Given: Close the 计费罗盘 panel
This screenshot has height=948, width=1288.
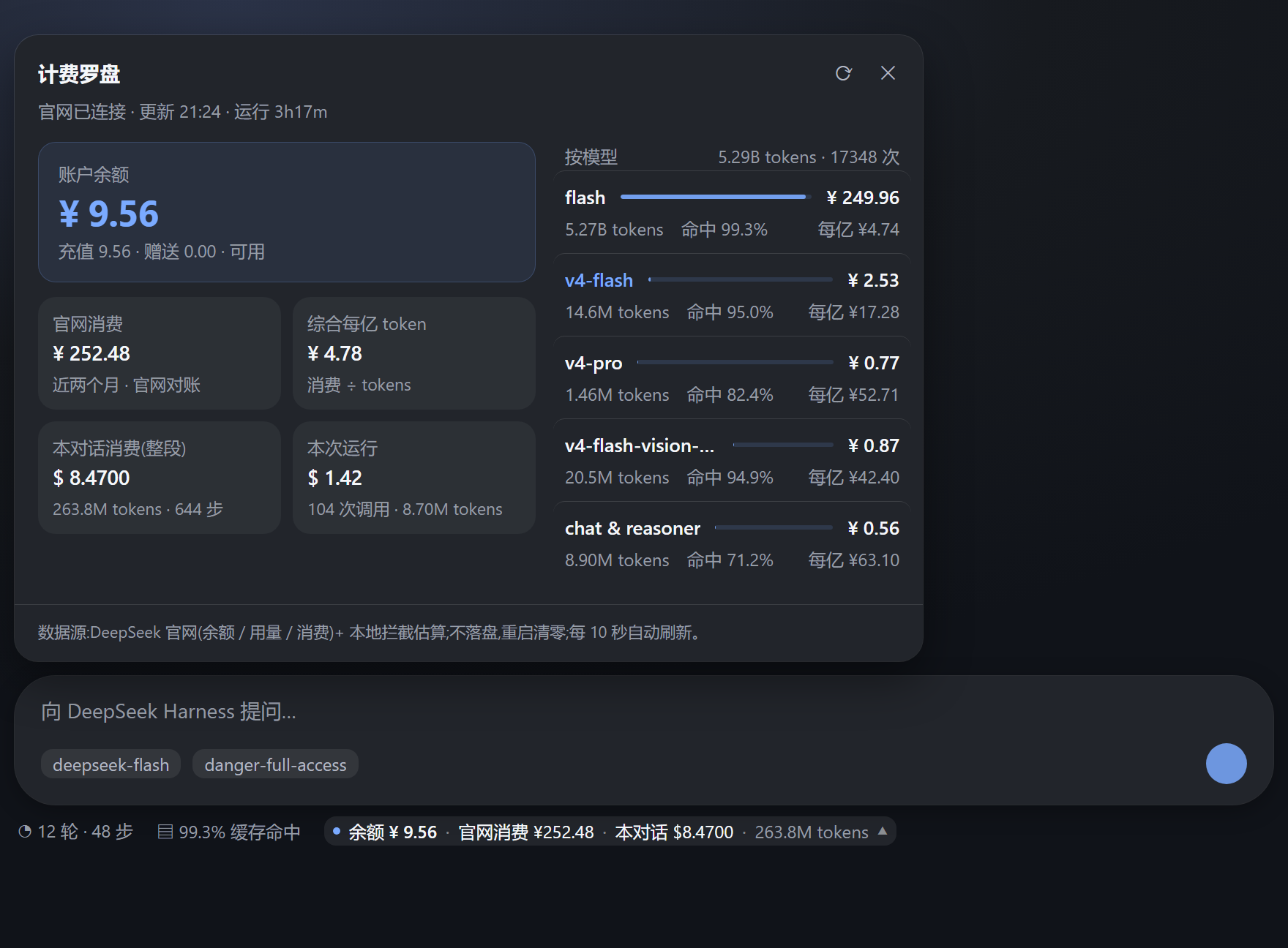Looking at the screenshot, I should pyautogui.click(x=888, y=73).
